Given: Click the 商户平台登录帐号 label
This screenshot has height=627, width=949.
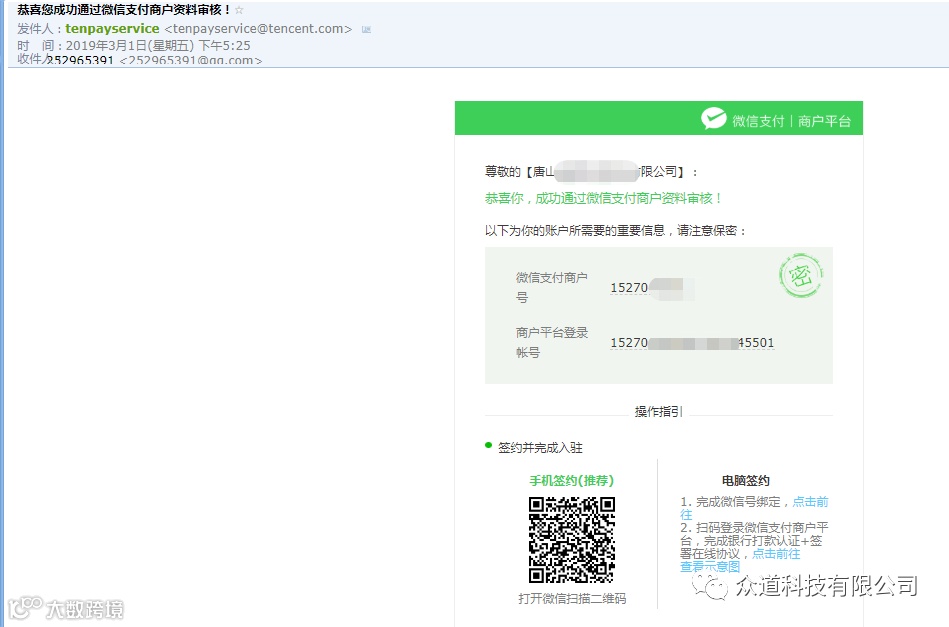Looking at the screenshot, I should coord(551,343).
